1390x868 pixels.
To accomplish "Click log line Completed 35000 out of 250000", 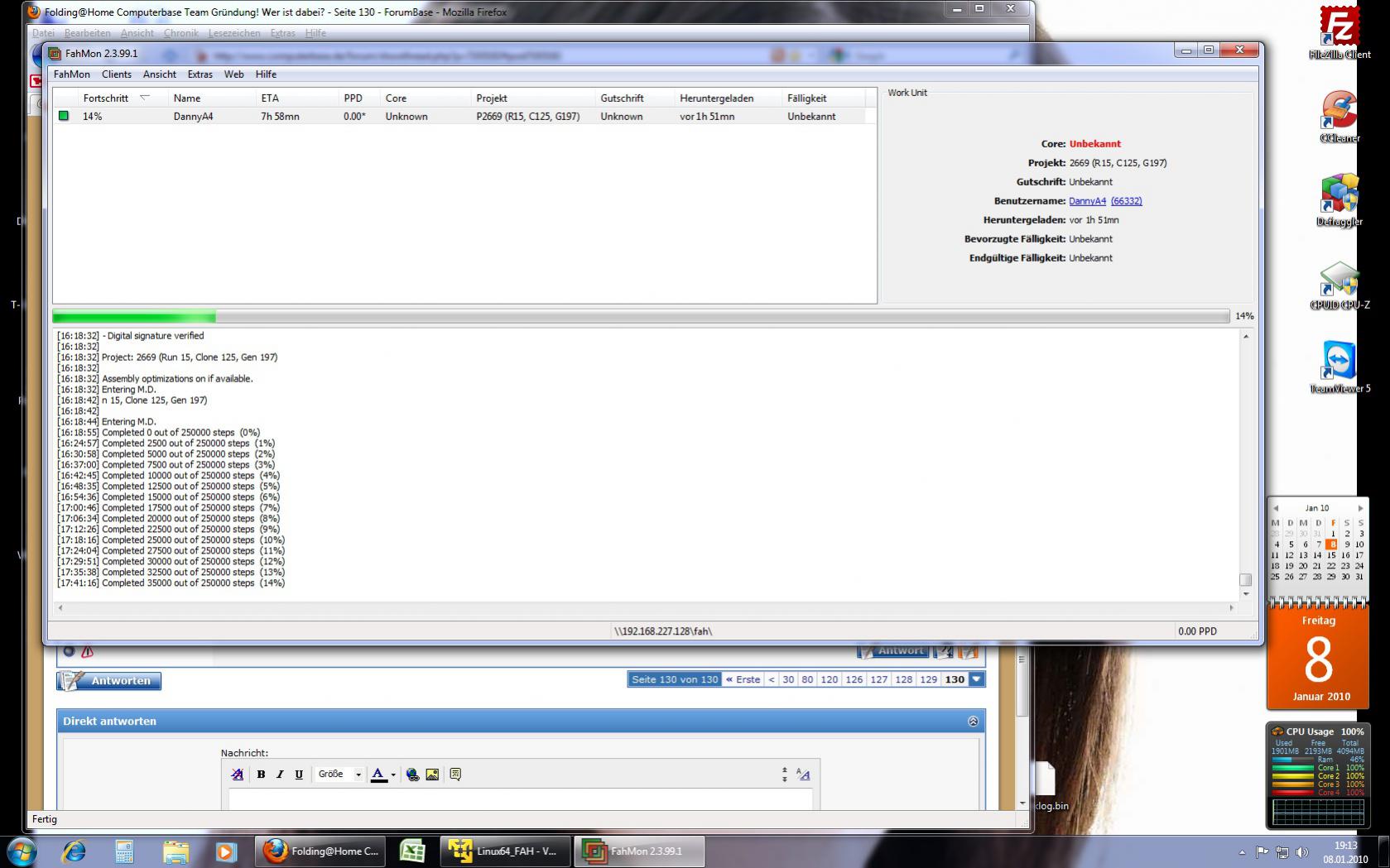I will pos(171,583).
